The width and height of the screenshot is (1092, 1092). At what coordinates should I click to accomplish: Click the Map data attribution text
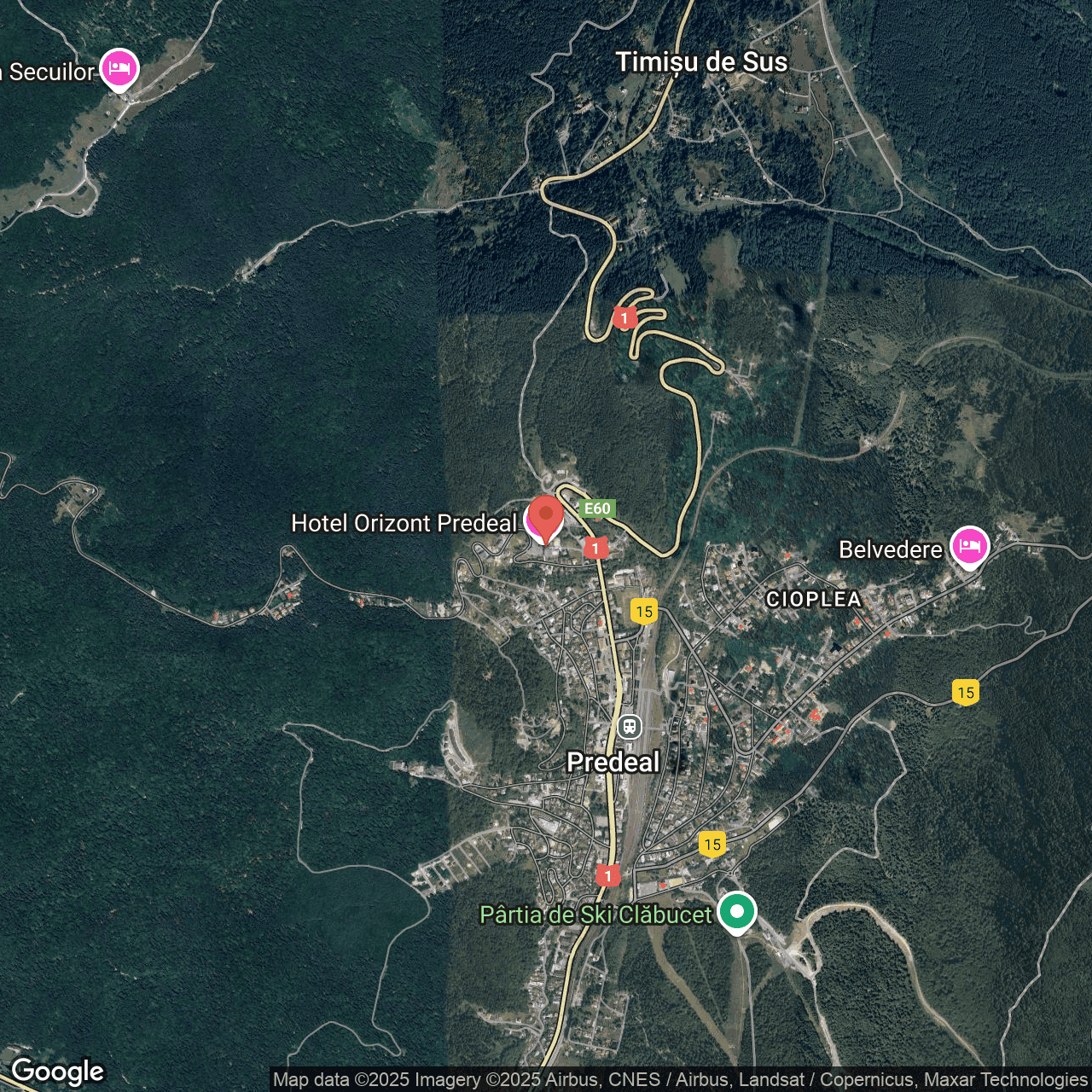[680, 1080]
